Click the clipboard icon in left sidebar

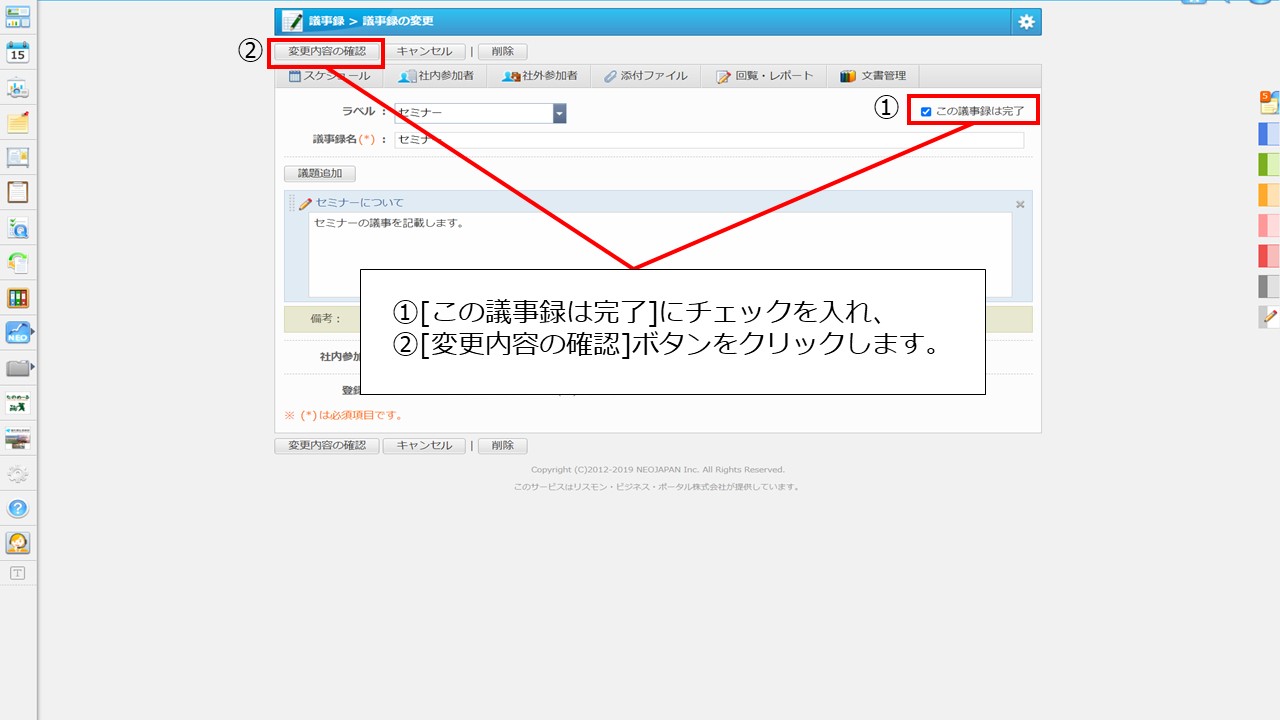pos(18,192)
